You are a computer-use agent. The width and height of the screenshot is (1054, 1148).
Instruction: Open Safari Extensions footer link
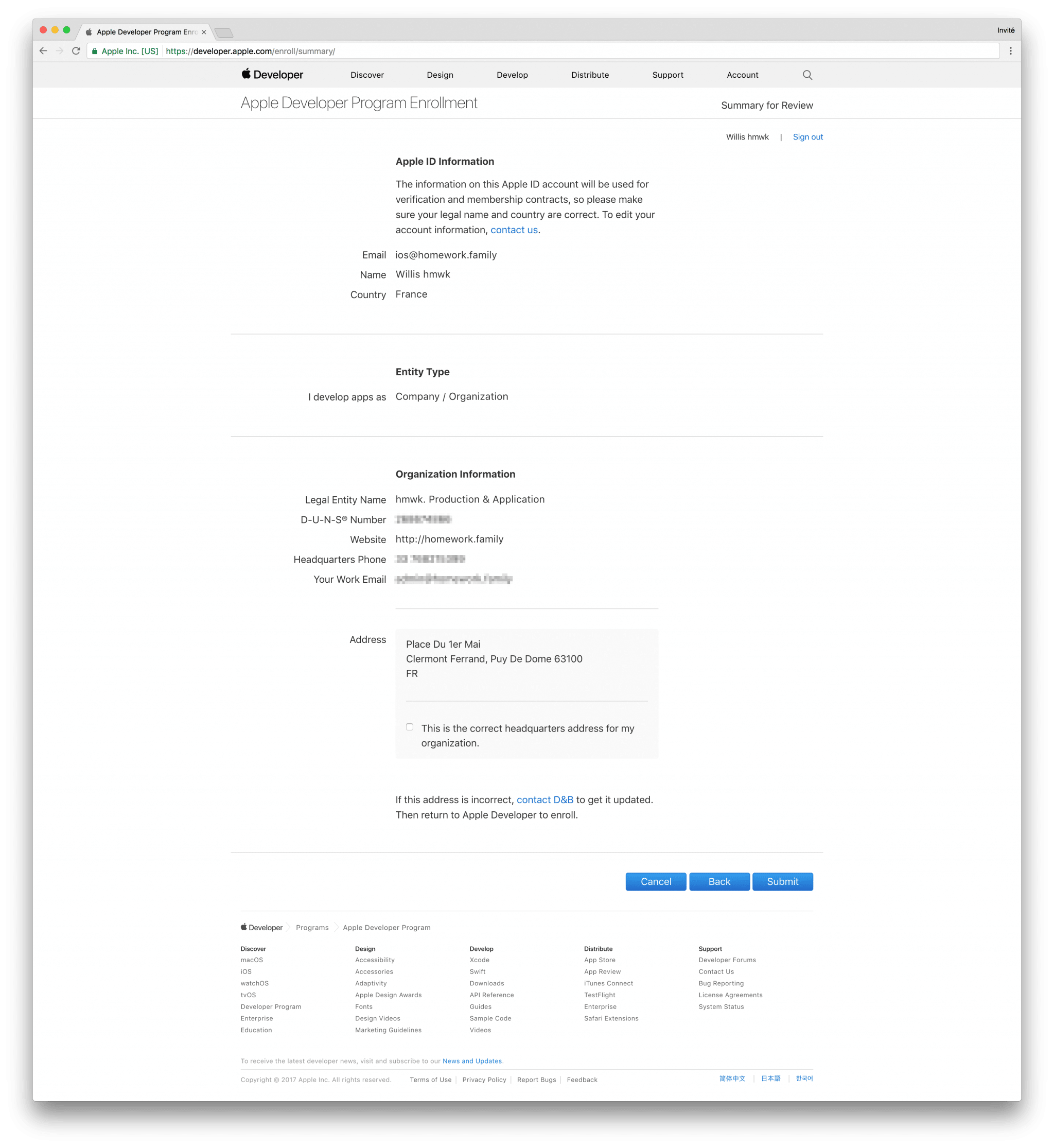pos(611,1018)
